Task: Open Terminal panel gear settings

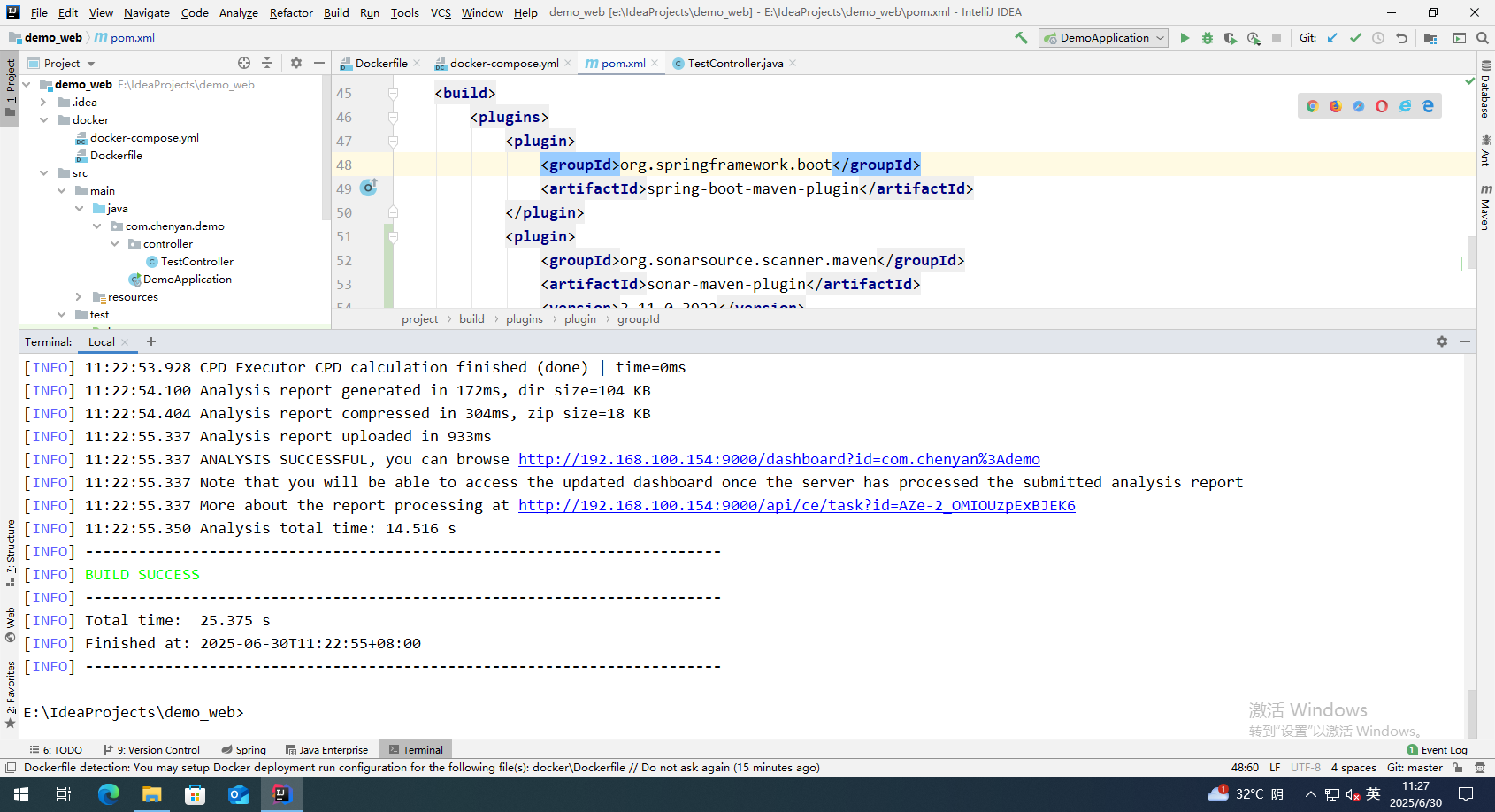Action: pos(1442,341)
